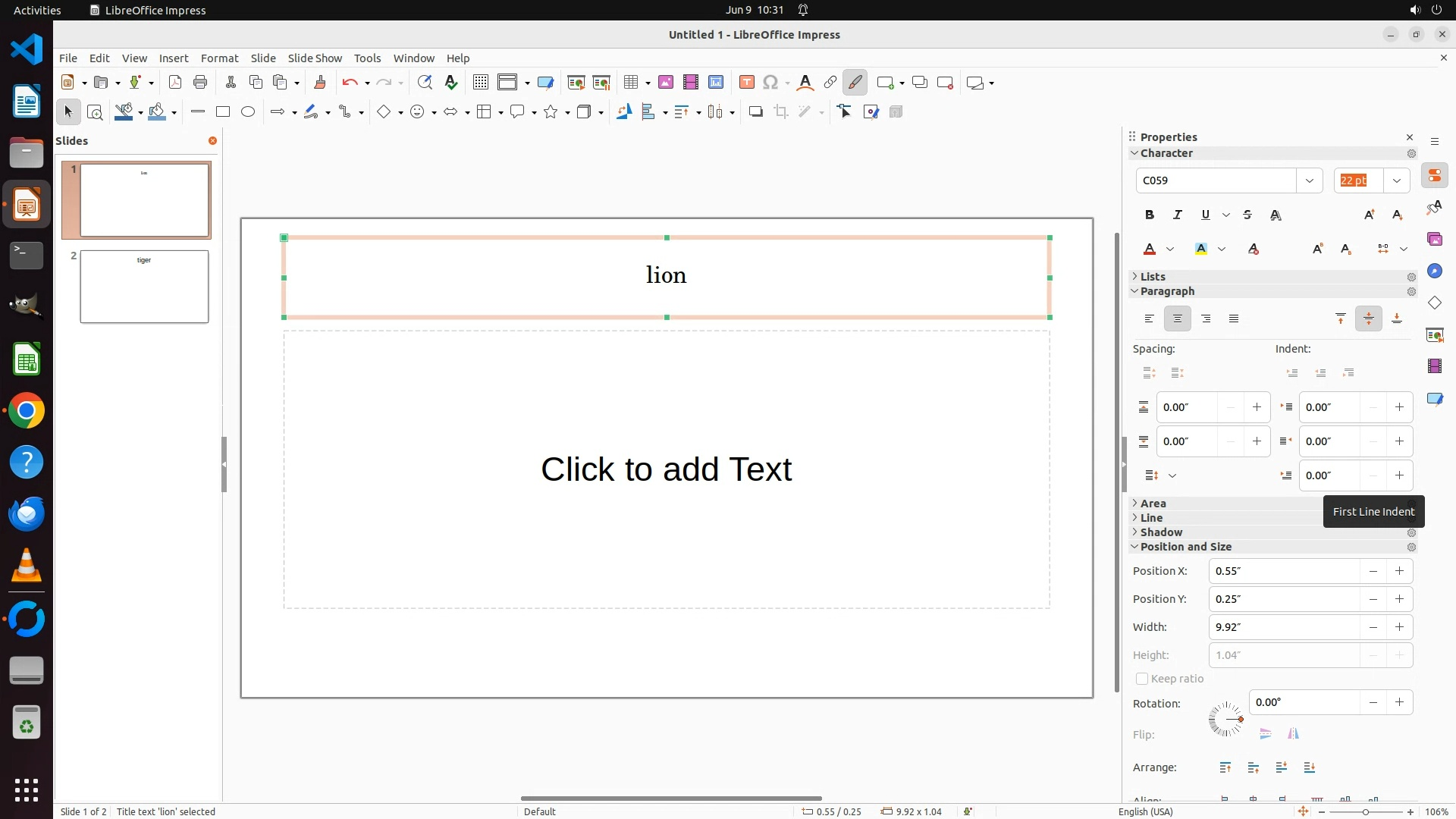Align paragraph right in sidebar
This screenshot has width=1456, height=819.
tap(1206, 319)
